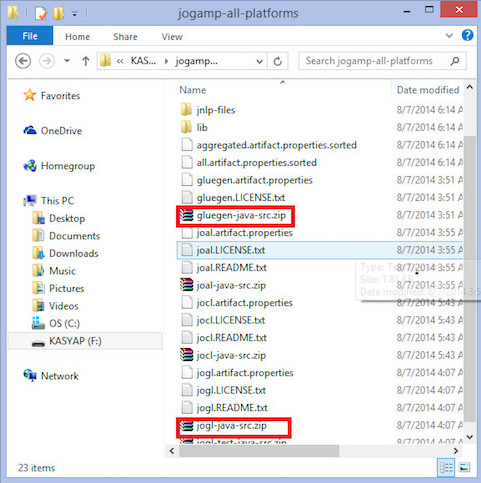This screenshot has height=483, width=481.
Task: Click the horizontal scrollbar left arrow
Action: [x=172, y=451]
